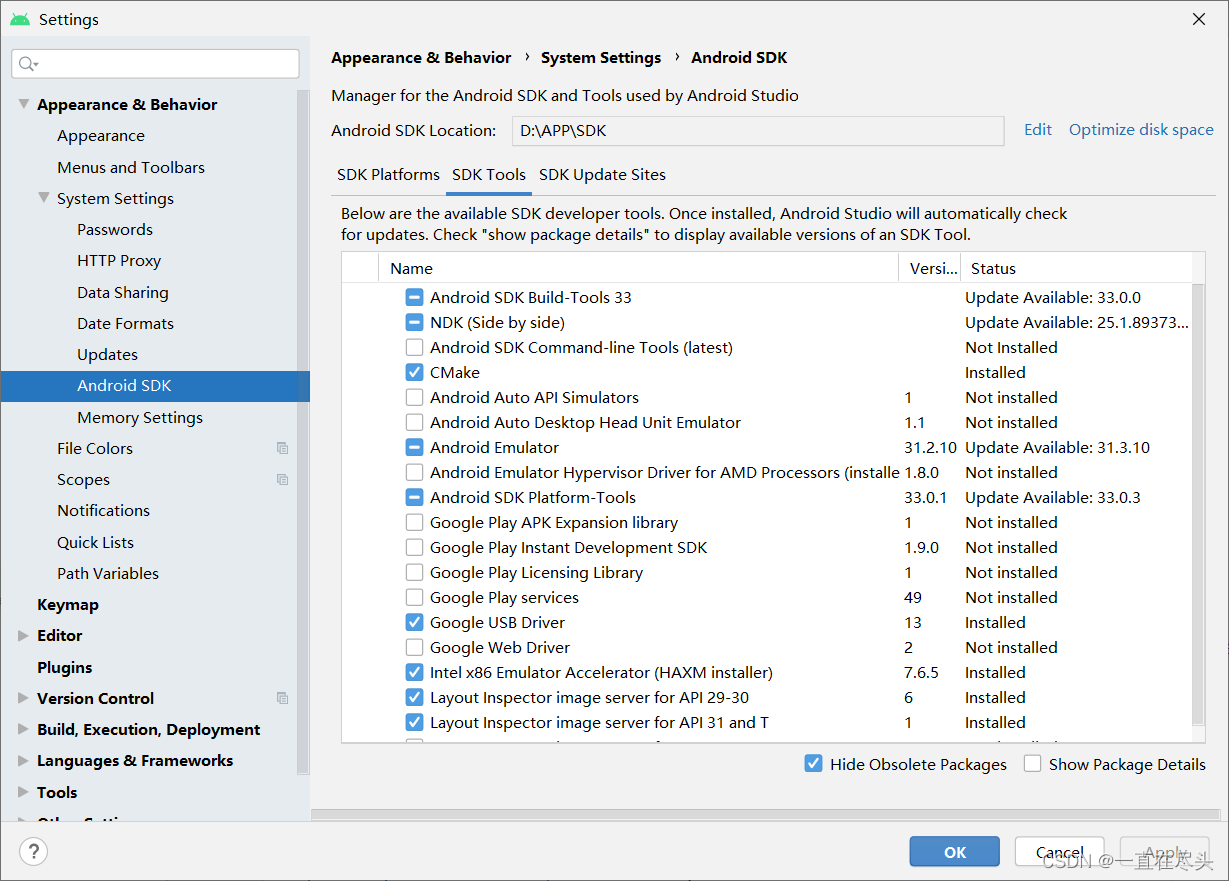Click the Android logo in title bar
1229x881 pixels.
20,19
